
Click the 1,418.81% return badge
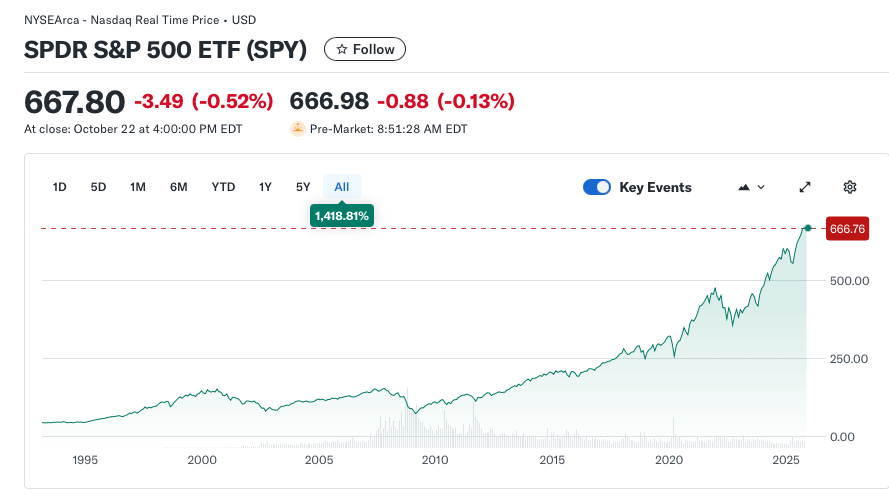(x=342, y=215)
